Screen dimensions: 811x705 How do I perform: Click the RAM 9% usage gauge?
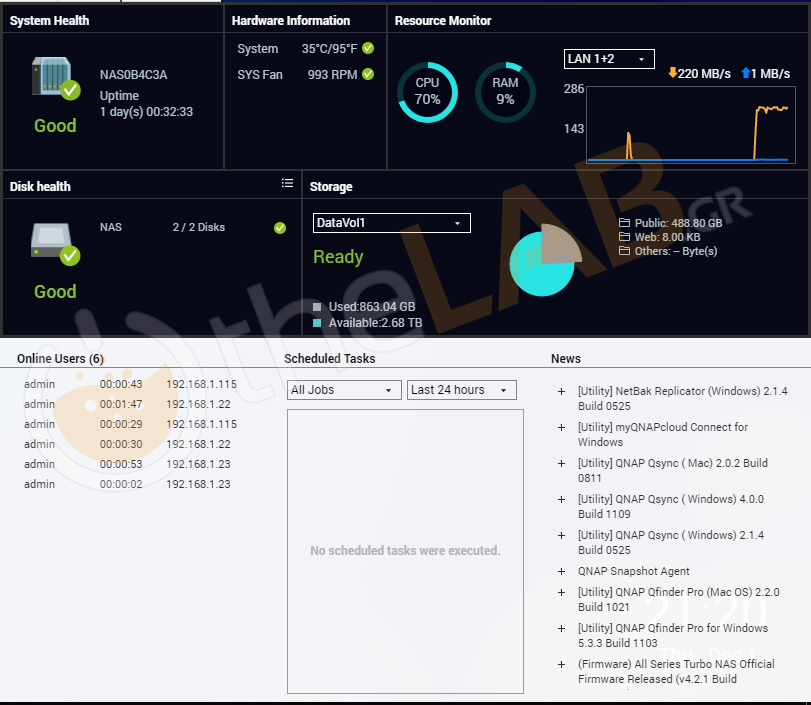point(505,92)
